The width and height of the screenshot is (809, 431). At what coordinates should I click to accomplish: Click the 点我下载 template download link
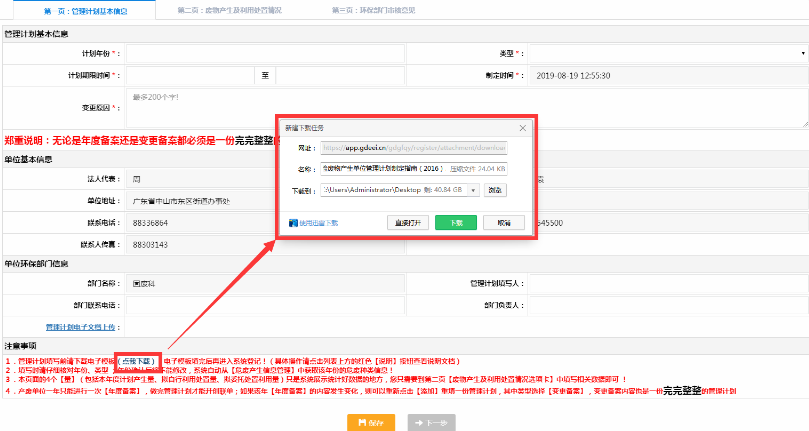137,361
